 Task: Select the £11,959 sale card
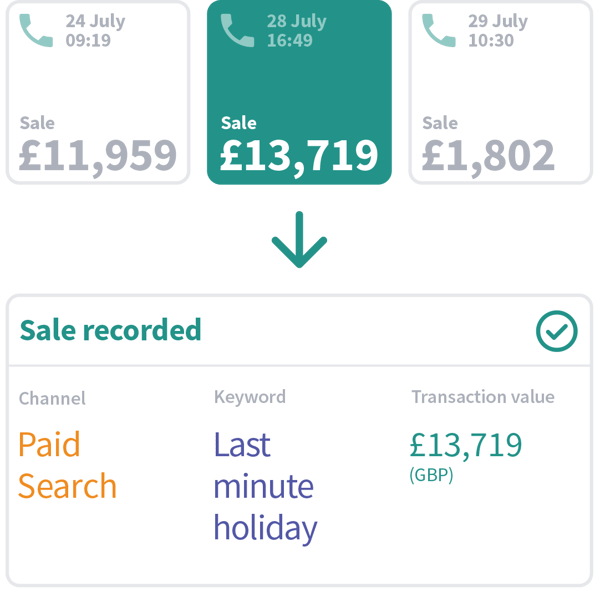point(97,93)
